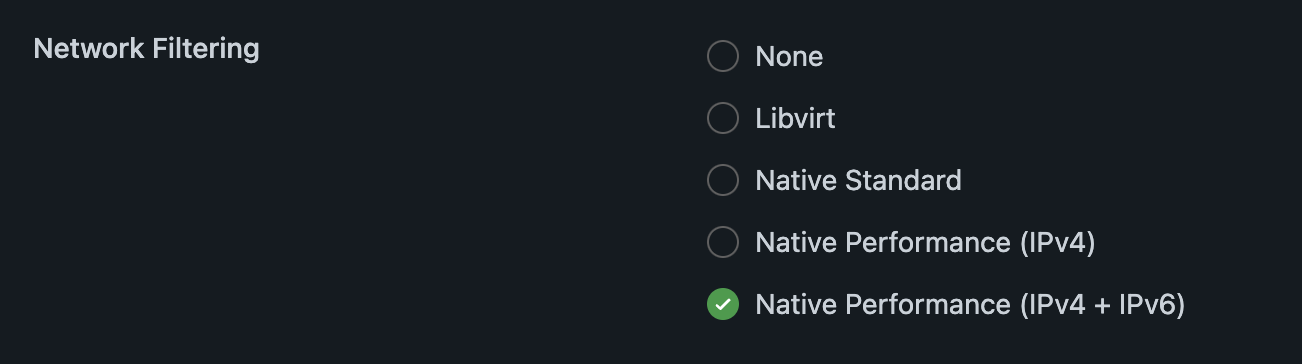Enable IPv4-only Native Performance filtering
The image size is (1302, 364).
coord(723,242)
